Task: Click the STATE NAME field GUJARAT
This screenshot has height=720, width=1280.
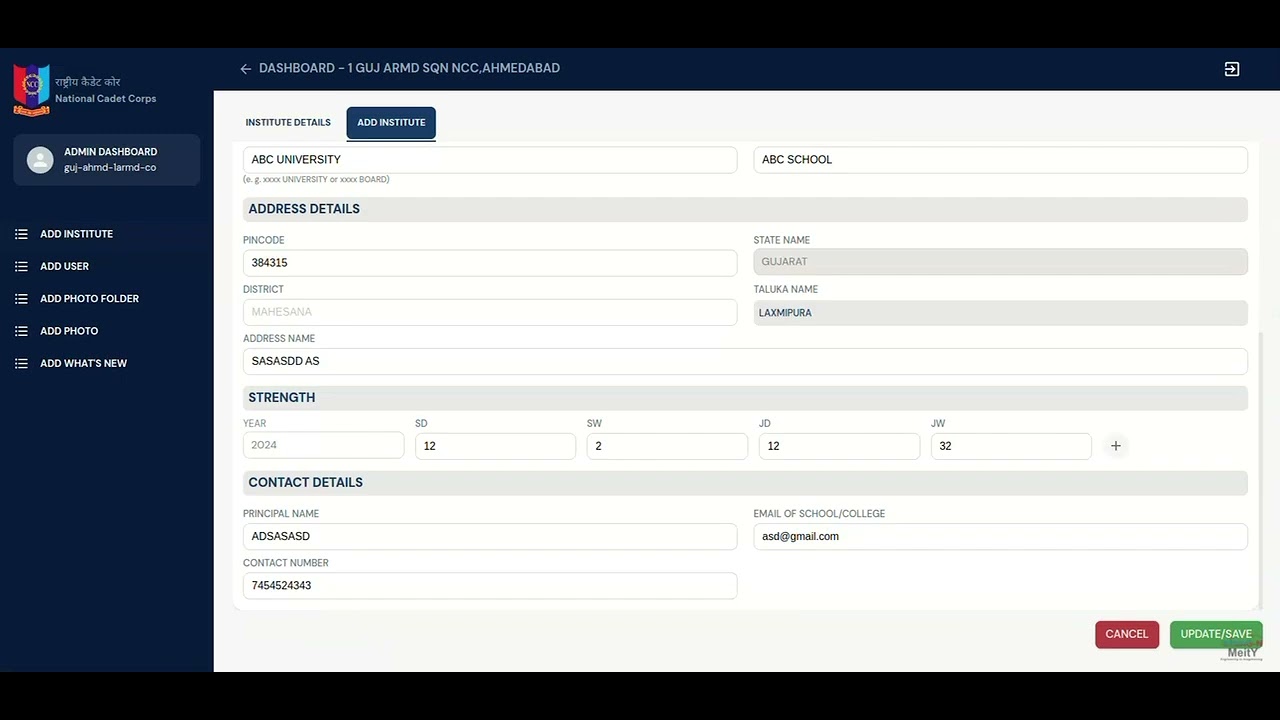Action: (1000, 262)
